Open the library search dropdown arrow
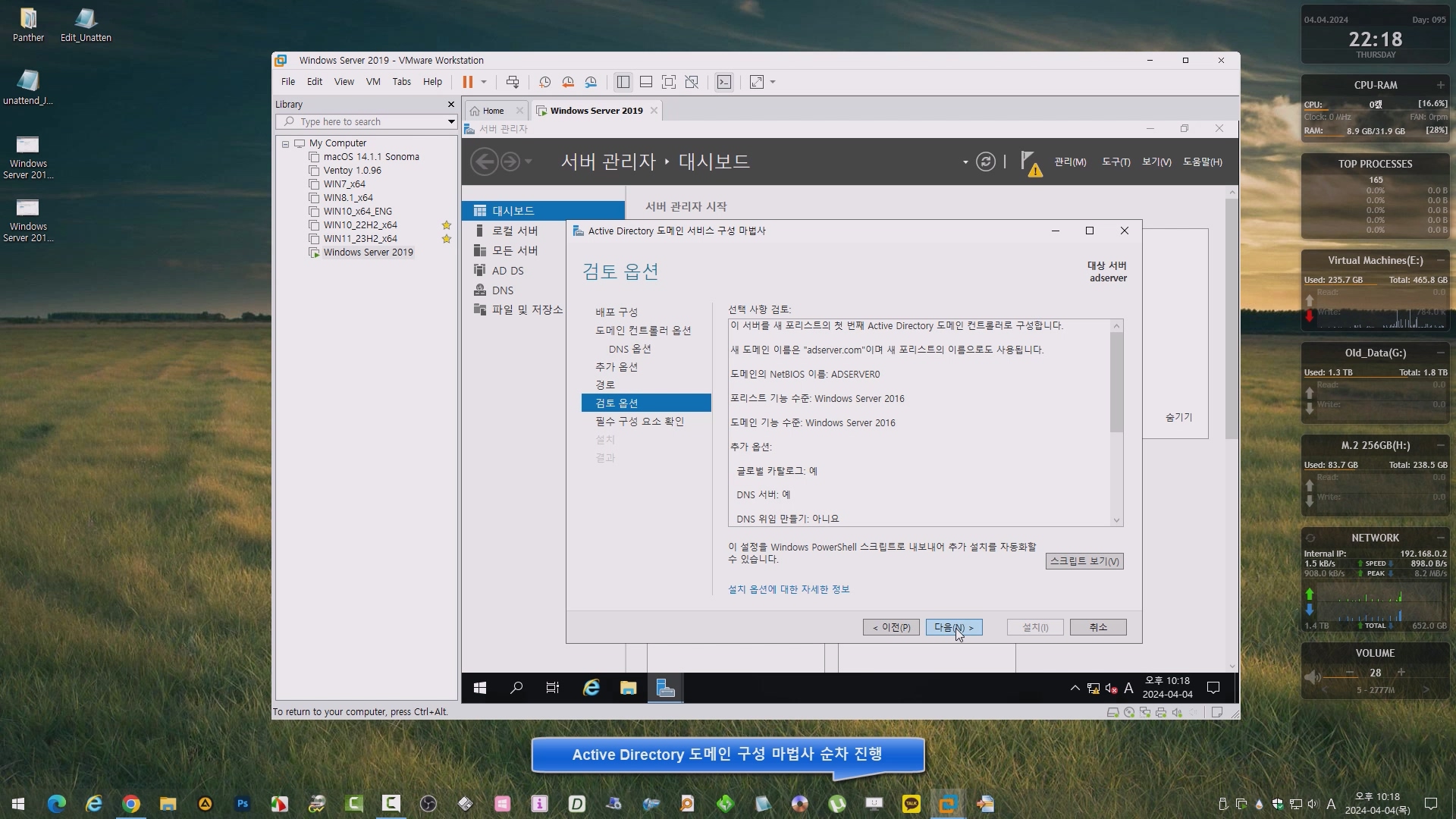The image size is (1456, 819). coord(451,121)
